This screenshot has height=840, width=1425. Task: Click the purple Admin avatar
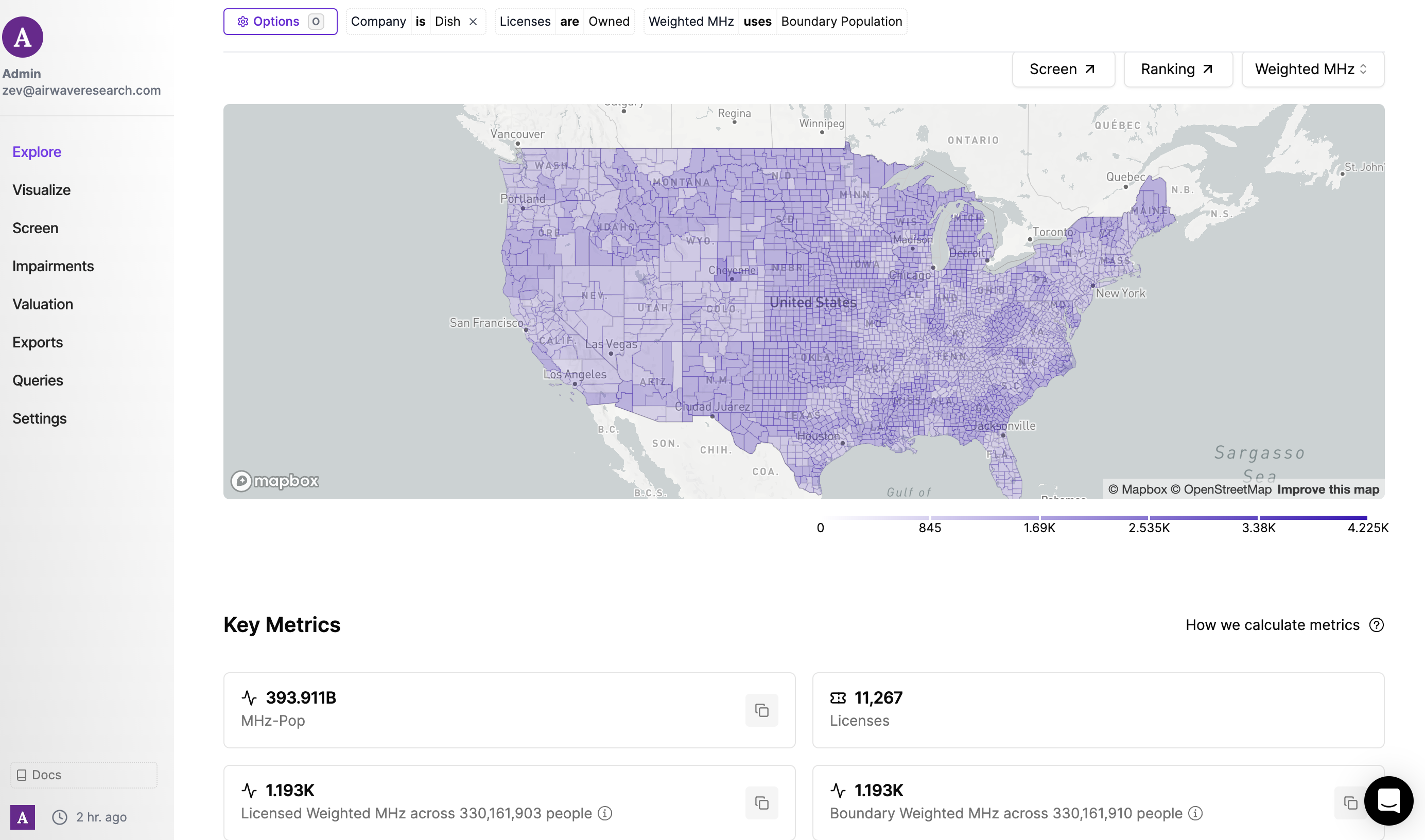23,38
